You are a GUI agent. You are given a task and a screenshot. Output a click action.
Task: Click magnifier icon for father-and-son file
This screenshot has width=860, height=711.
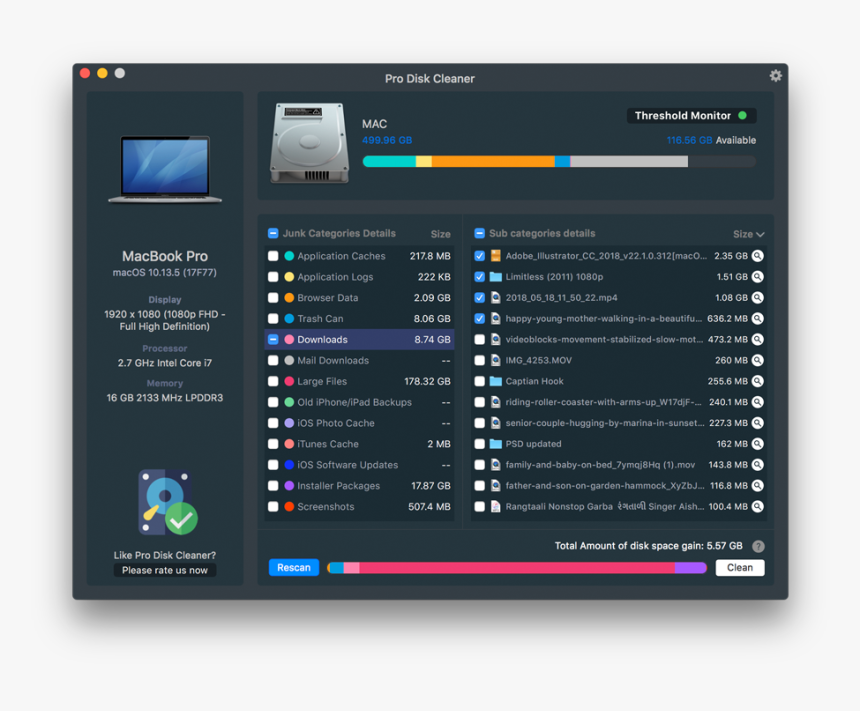coord(757,486)
